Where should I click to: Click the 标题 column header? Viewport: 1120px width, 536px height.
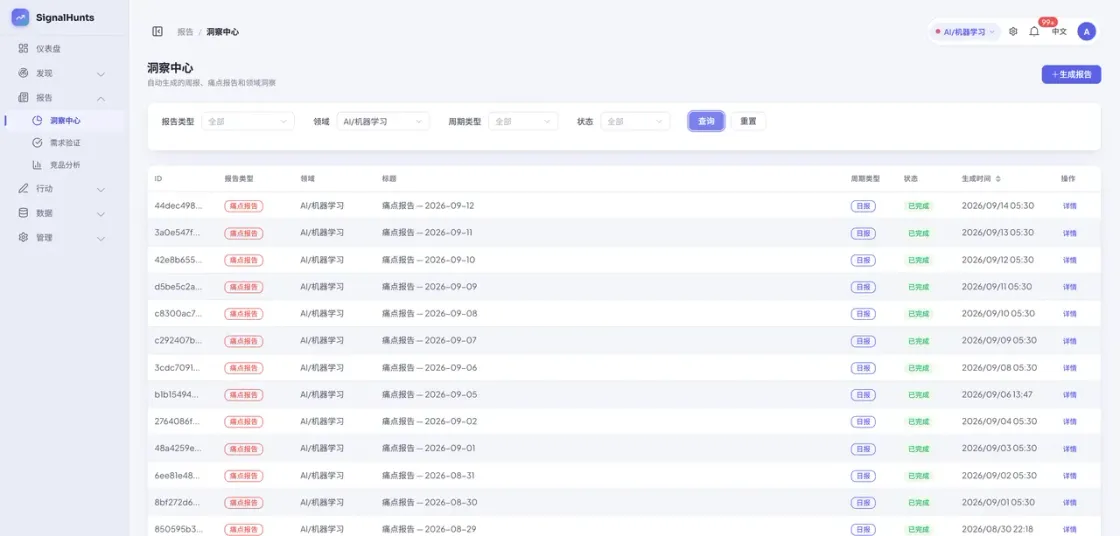click(x=389, y=179)
